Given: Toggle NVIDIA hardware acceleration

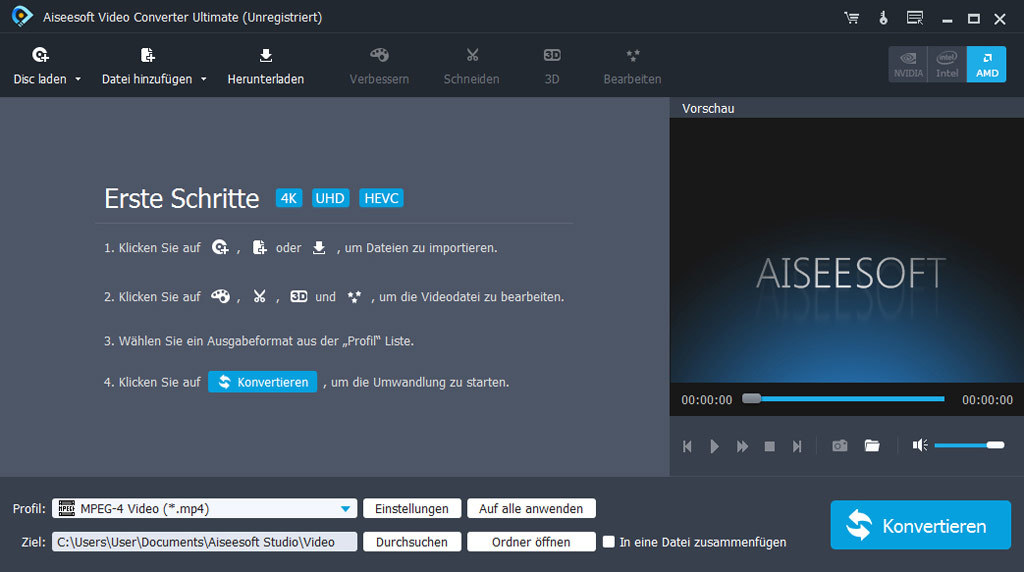Looking at the screenshot, I should 908,64.
